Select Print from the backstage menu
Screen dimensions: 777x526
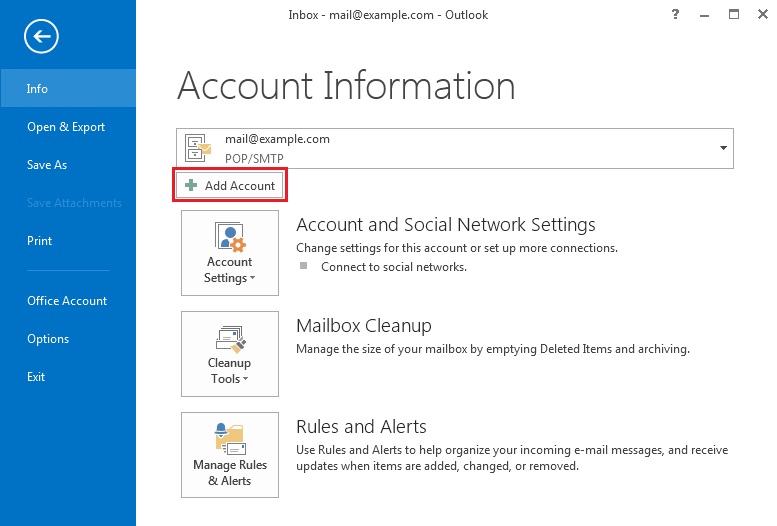[68, 241]
